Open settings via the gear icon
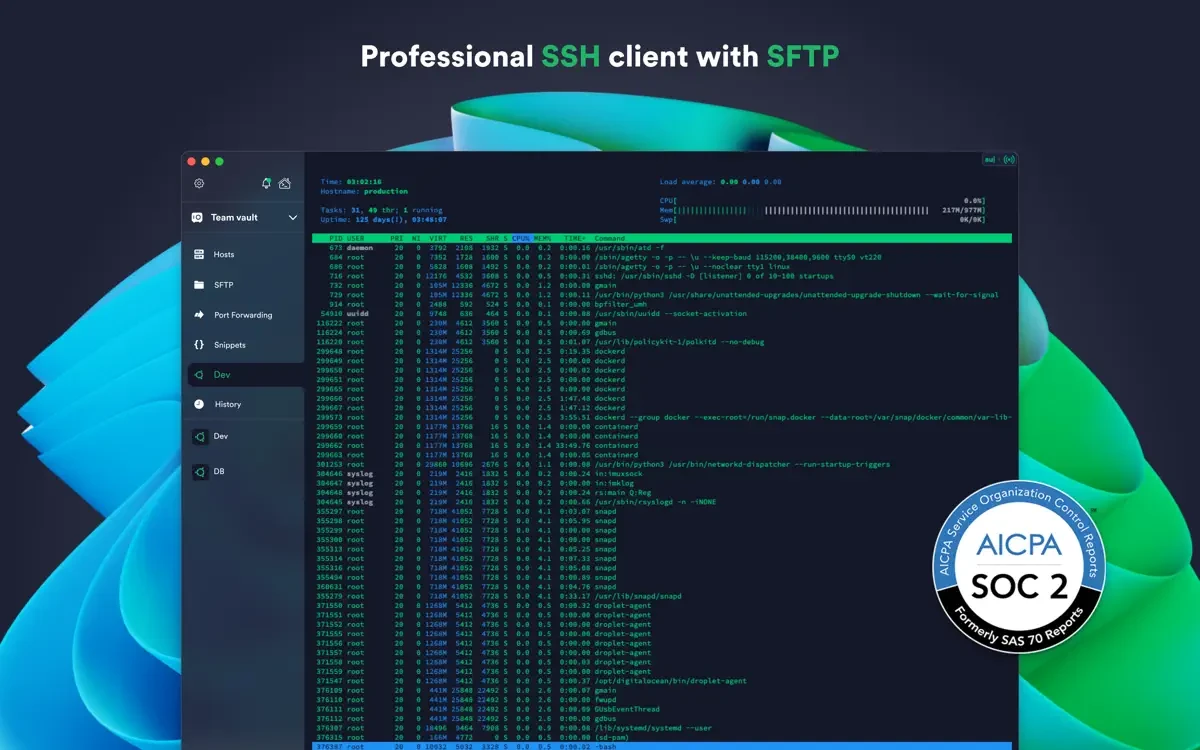This screenshot has width=1200, height=750. tap(199, 184)
